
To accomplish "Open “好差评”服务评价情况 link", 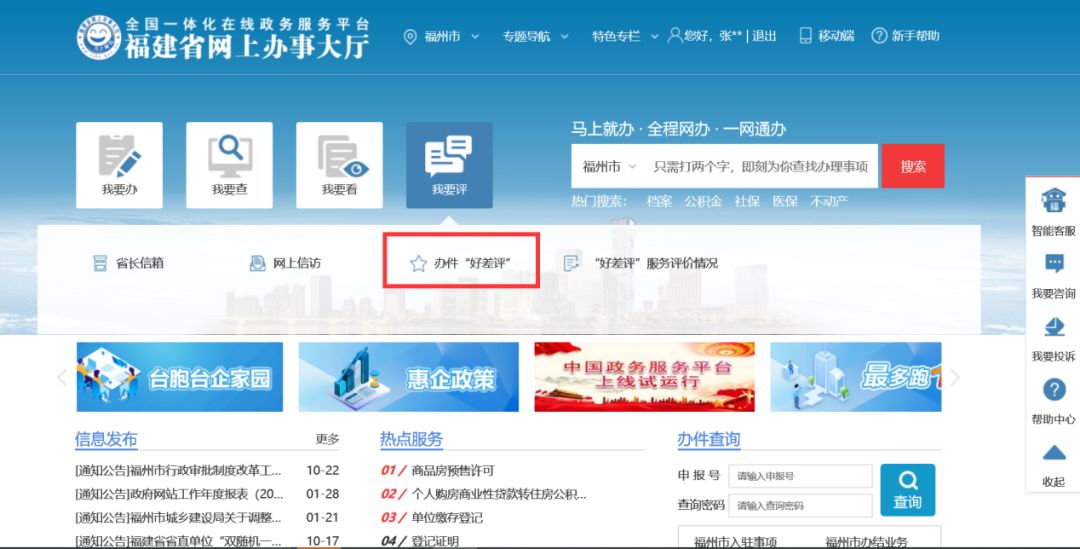I will [656, 263].
